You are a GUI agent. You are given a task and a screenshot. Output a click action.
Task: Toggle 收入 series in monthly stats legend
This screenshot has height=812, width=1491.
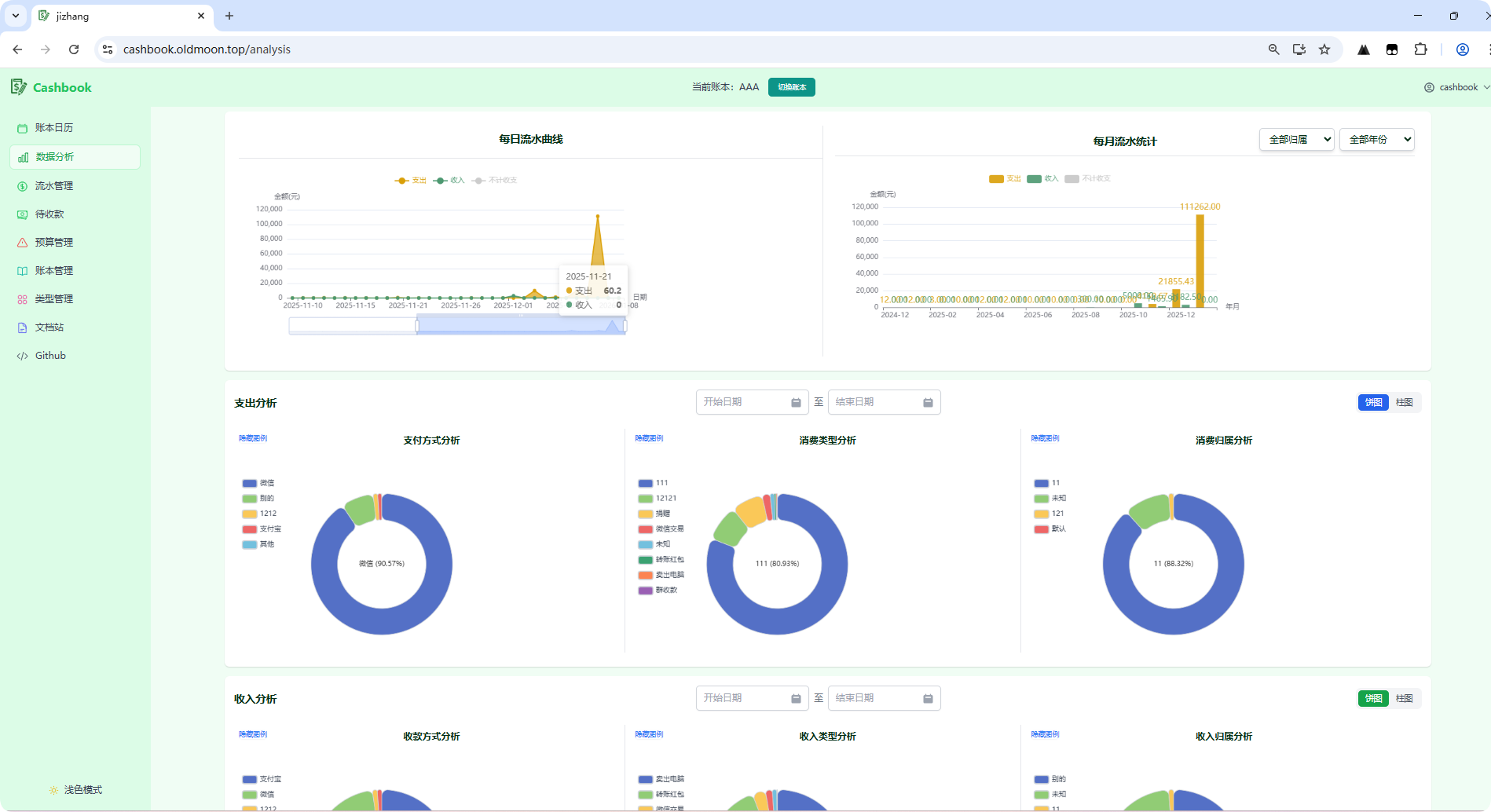coord(1043,179)
